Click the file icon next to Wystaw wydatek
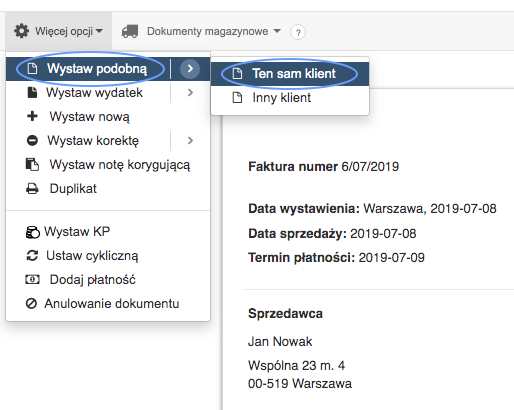Image resolution: width=514 pixels, height=410 pixels. [x=32, y=92]
